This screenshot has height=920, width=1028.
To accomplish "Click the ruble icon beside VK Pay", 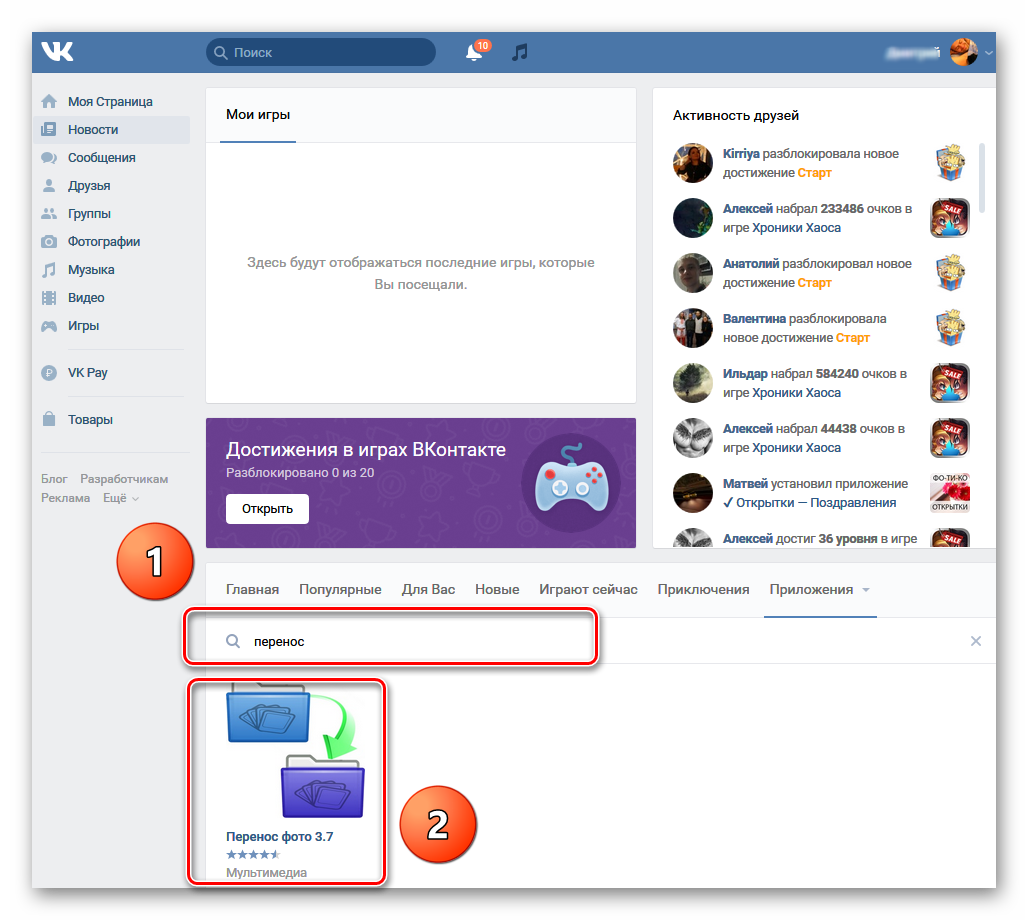I will [x=49, y=372].
